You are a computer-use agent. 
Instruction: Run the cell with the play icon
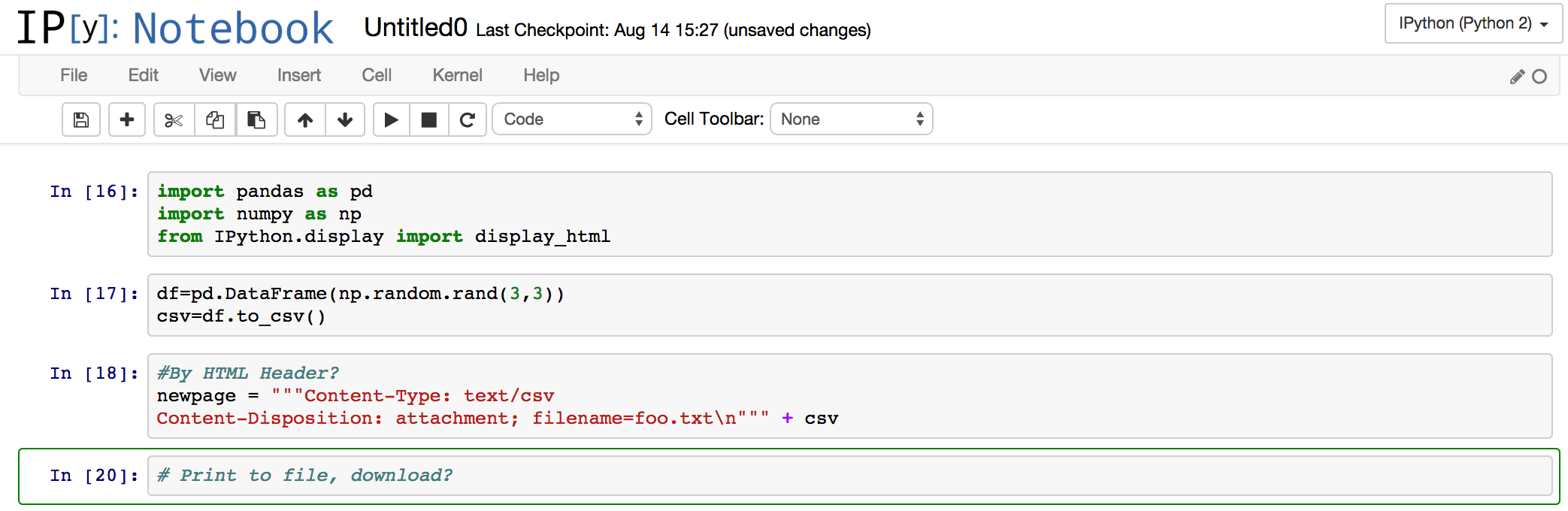click(x=392, y=119)
